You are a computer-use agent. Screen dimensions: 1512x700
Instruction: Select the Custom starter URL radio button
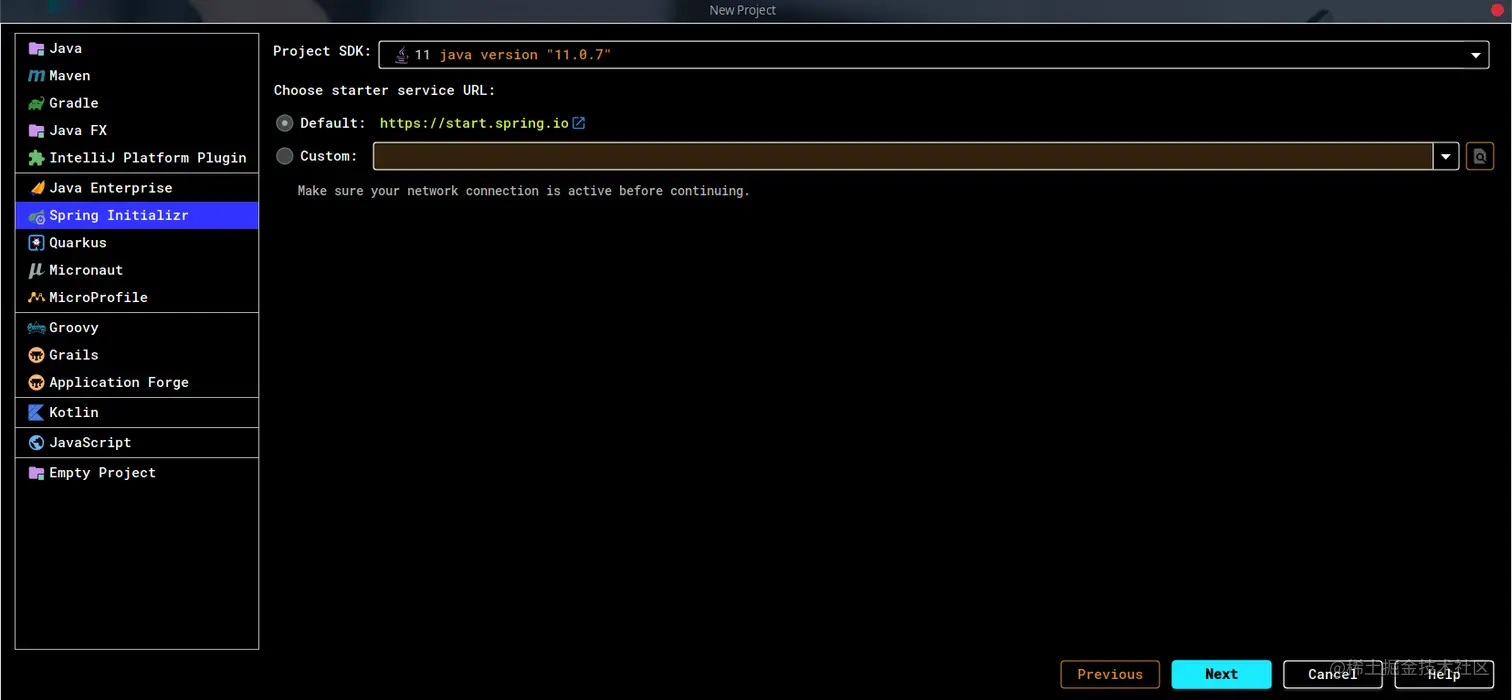point(285,156)
